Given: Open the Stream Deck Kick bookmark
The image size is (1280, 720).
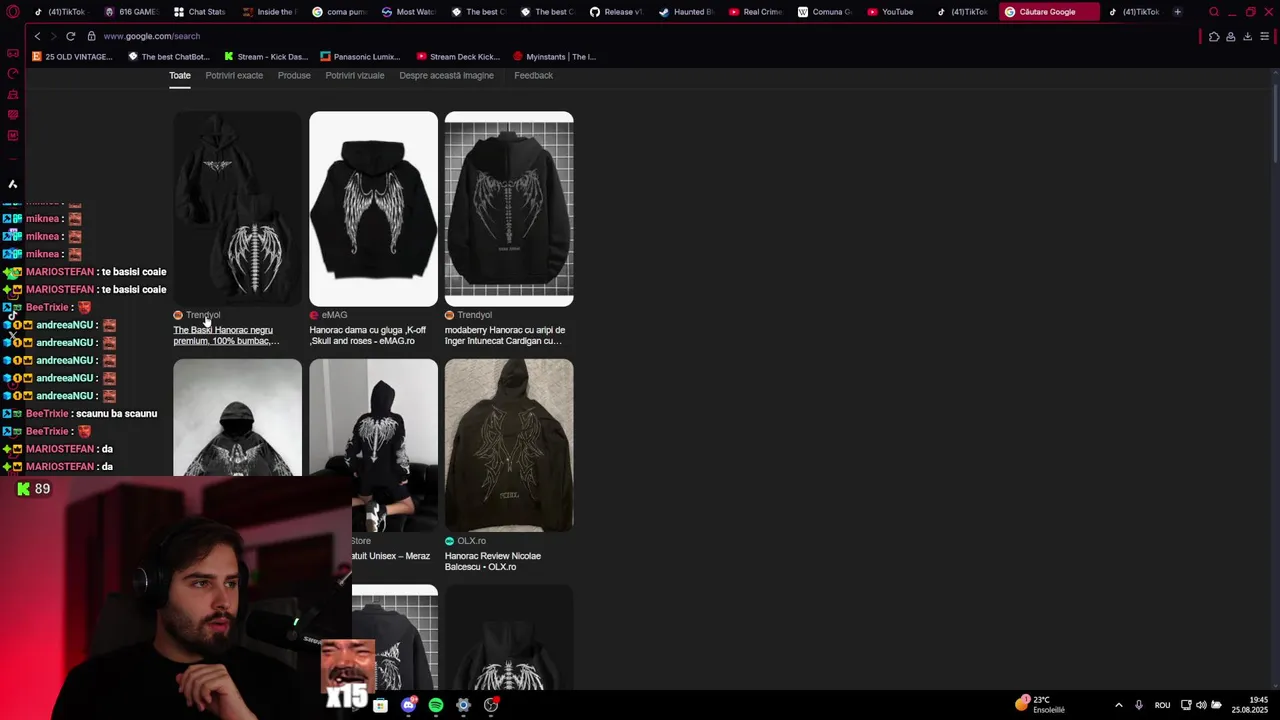Looking at the screenshot, I should point(458,57).
